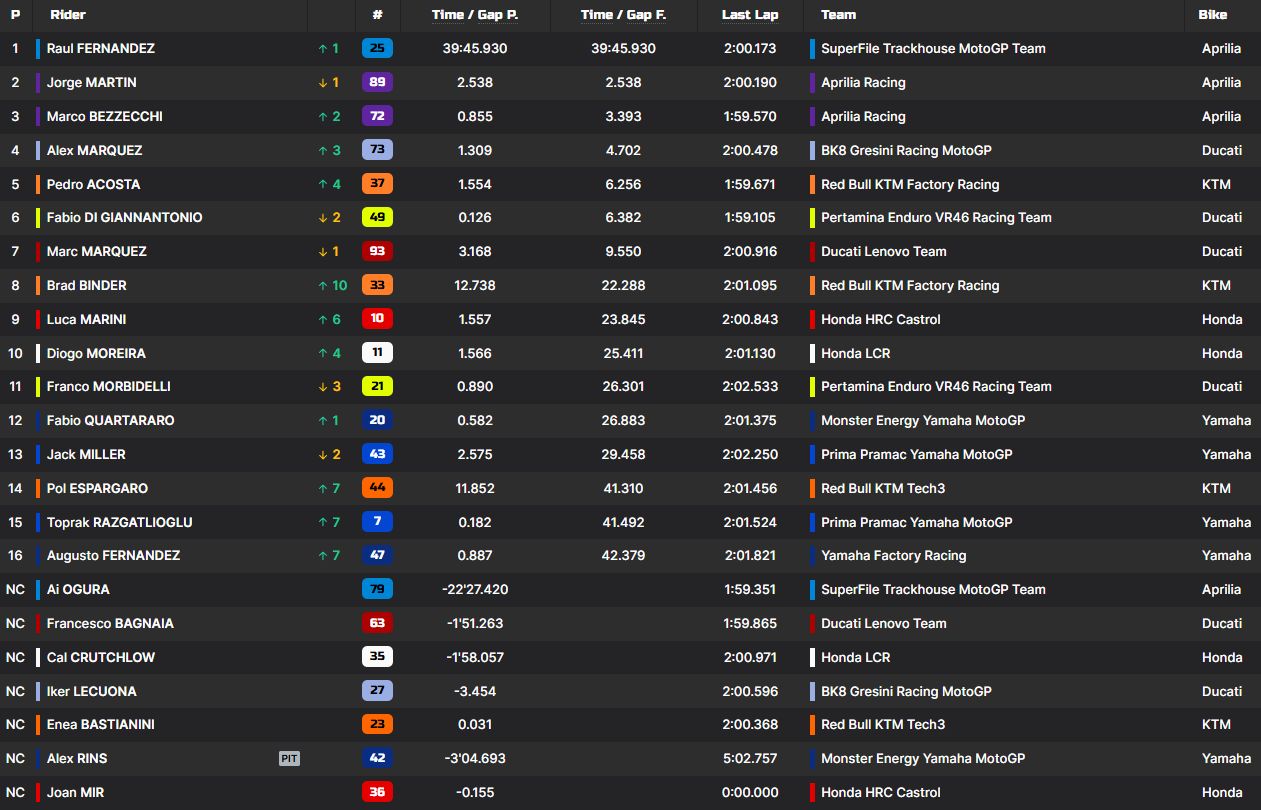Click the 42 badge for Alex Rins

pyautogui.click(x=377, y=758)
